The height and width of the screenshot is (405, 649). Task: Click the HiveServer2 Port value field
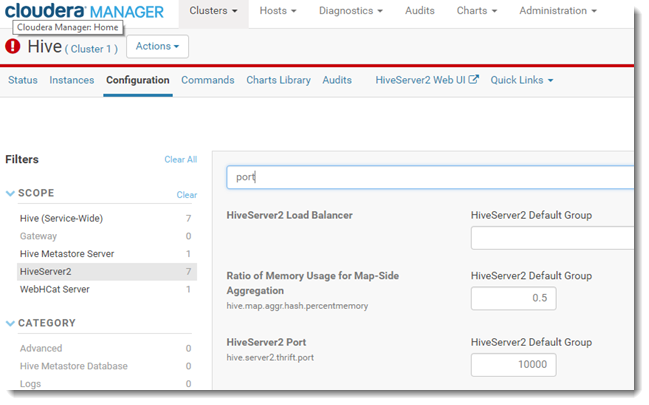513,365
